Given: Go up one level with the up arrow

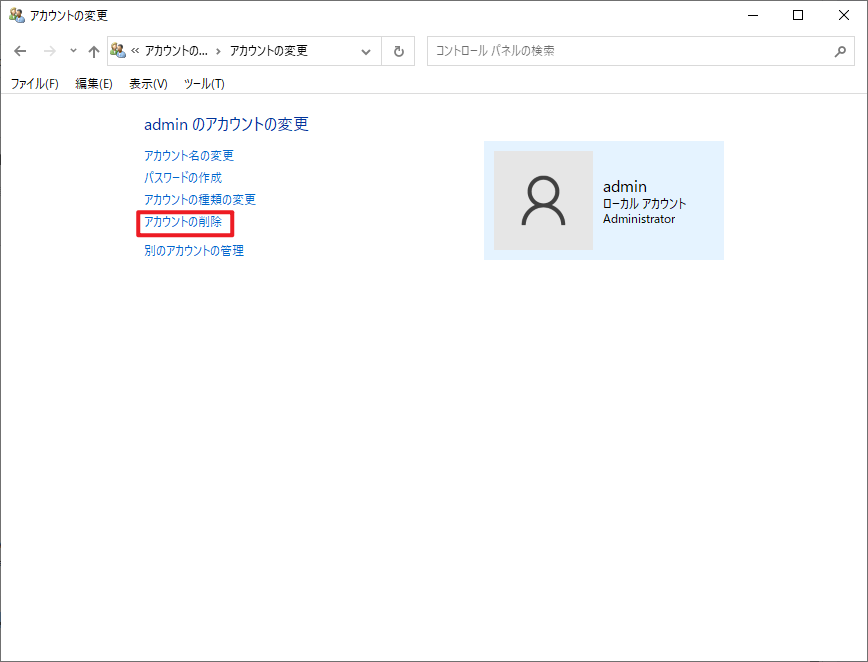Looking at the screenshot, I should click(93, 51).
